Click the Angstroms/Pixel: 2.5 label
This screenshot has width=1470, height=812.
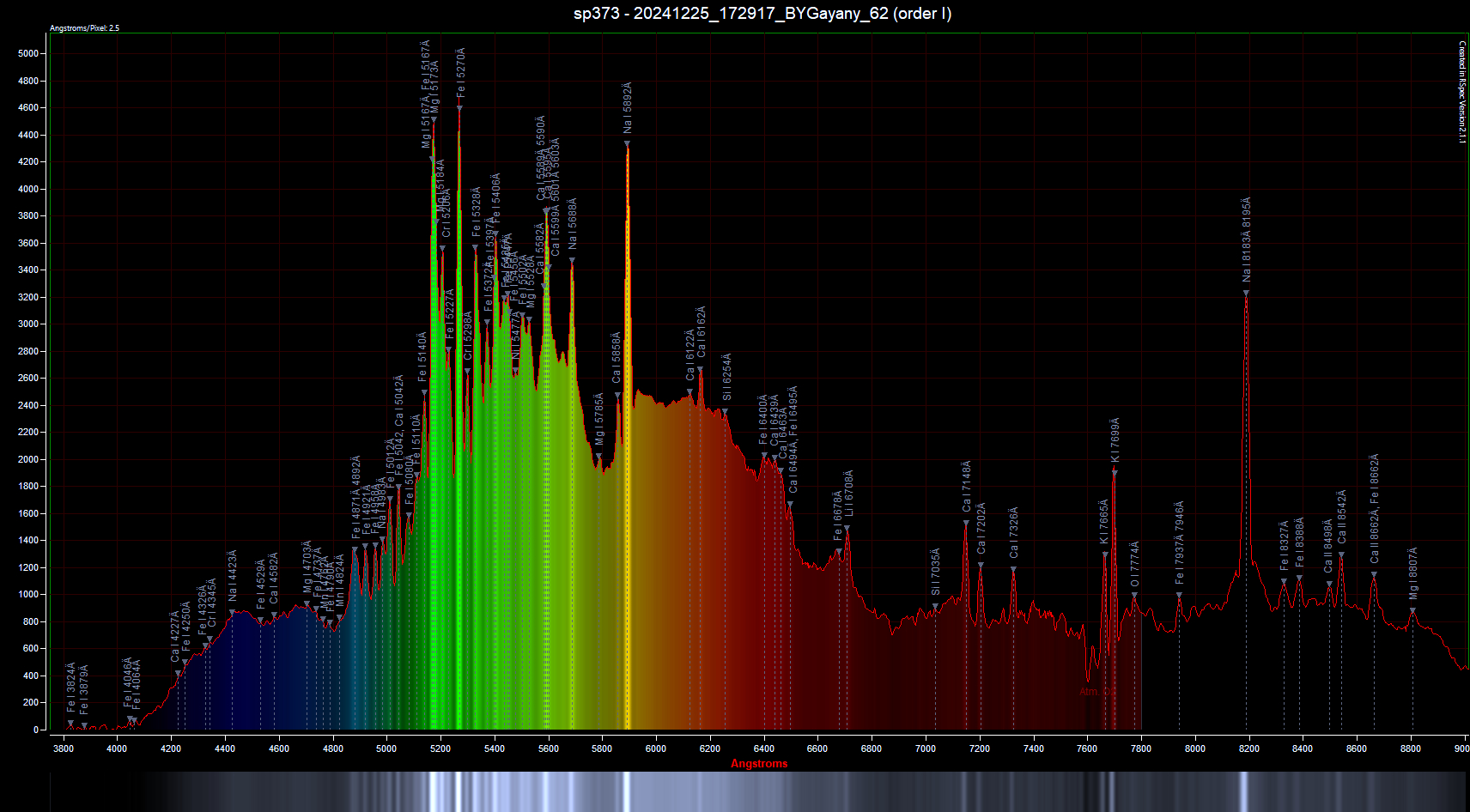84,28
